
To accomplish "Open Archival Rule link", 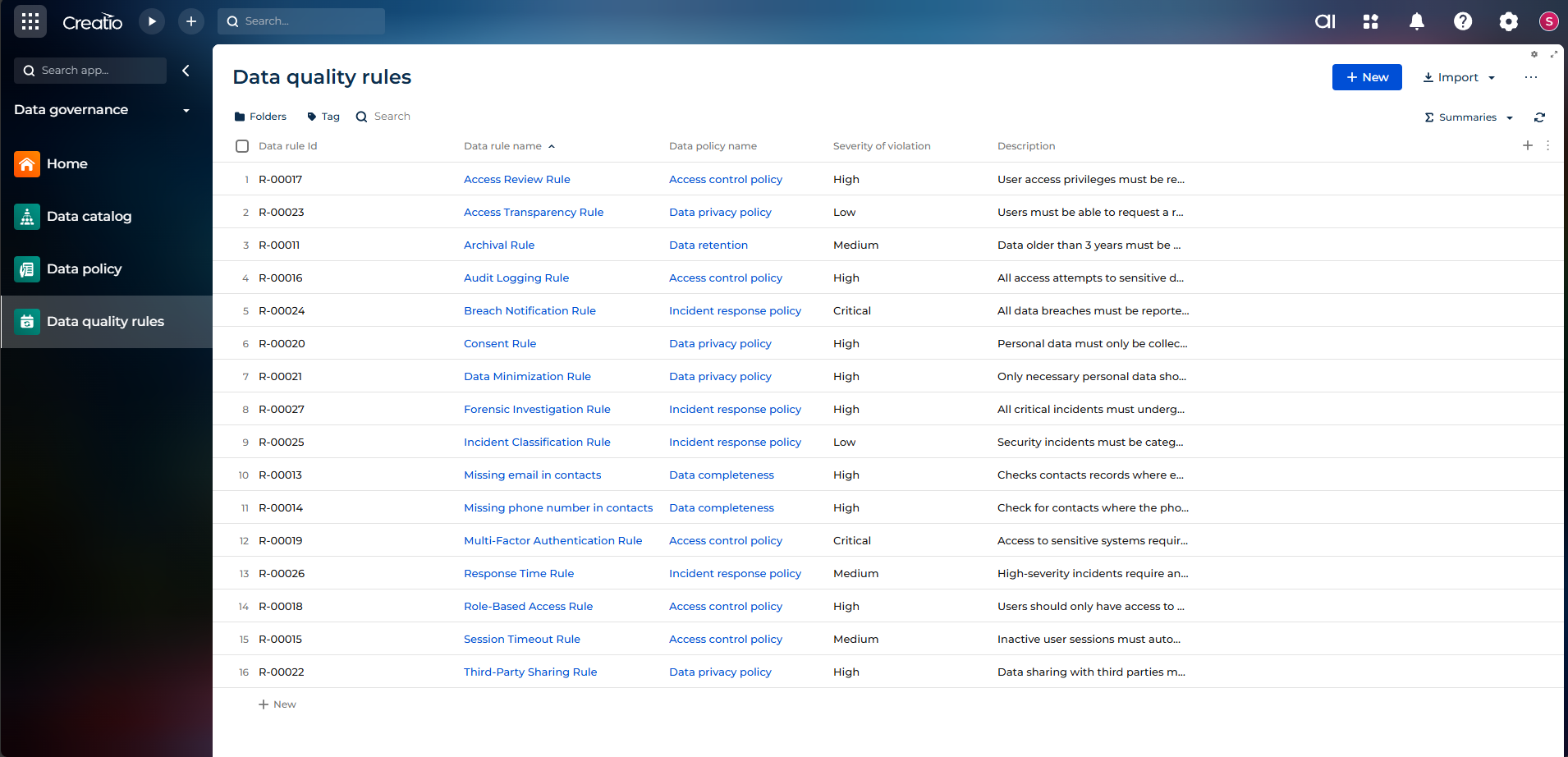I will point(499,245).
